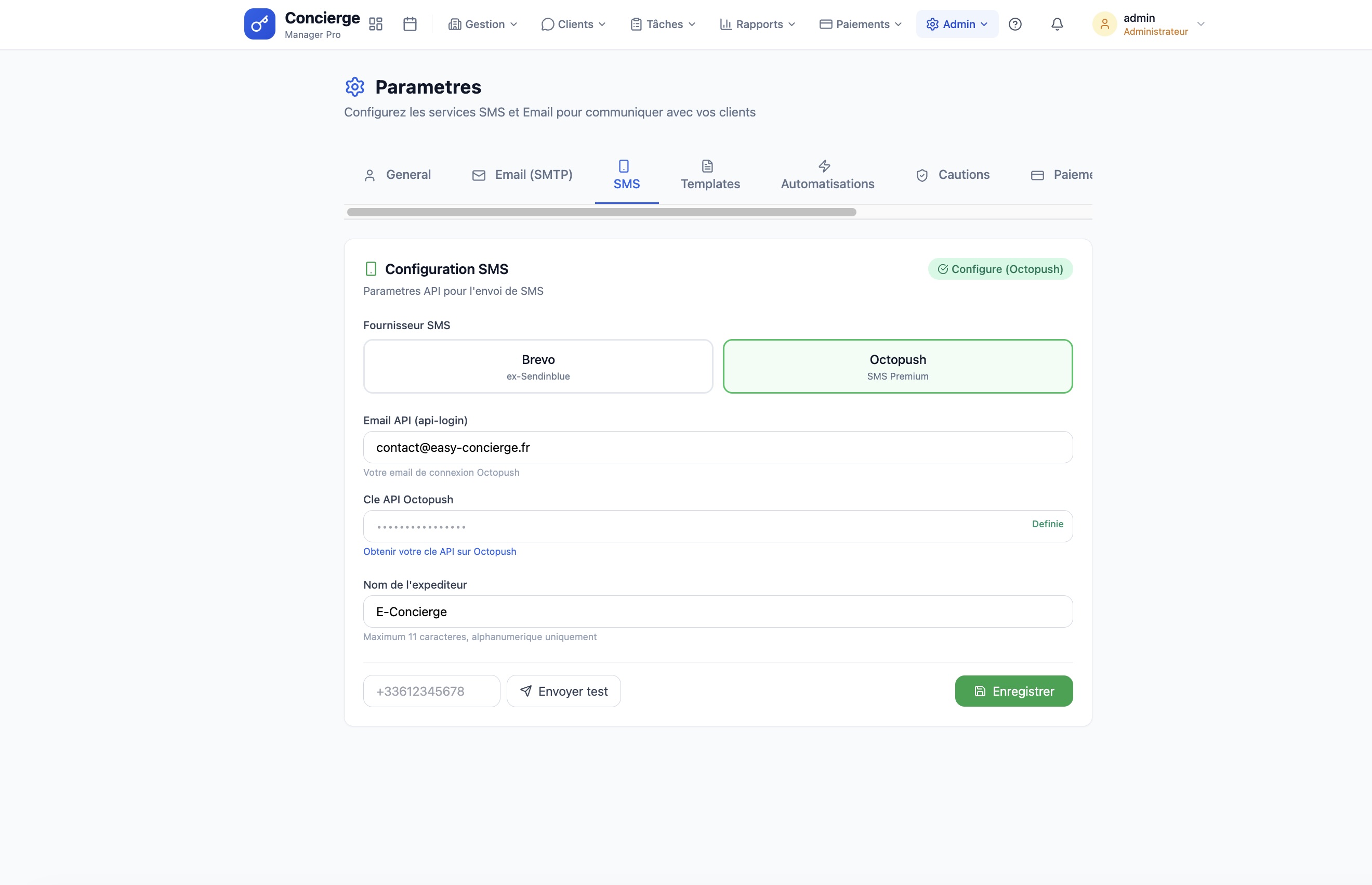Click the notification bell
Screen dimensions: 1372x885
(x=1057, y=23)
